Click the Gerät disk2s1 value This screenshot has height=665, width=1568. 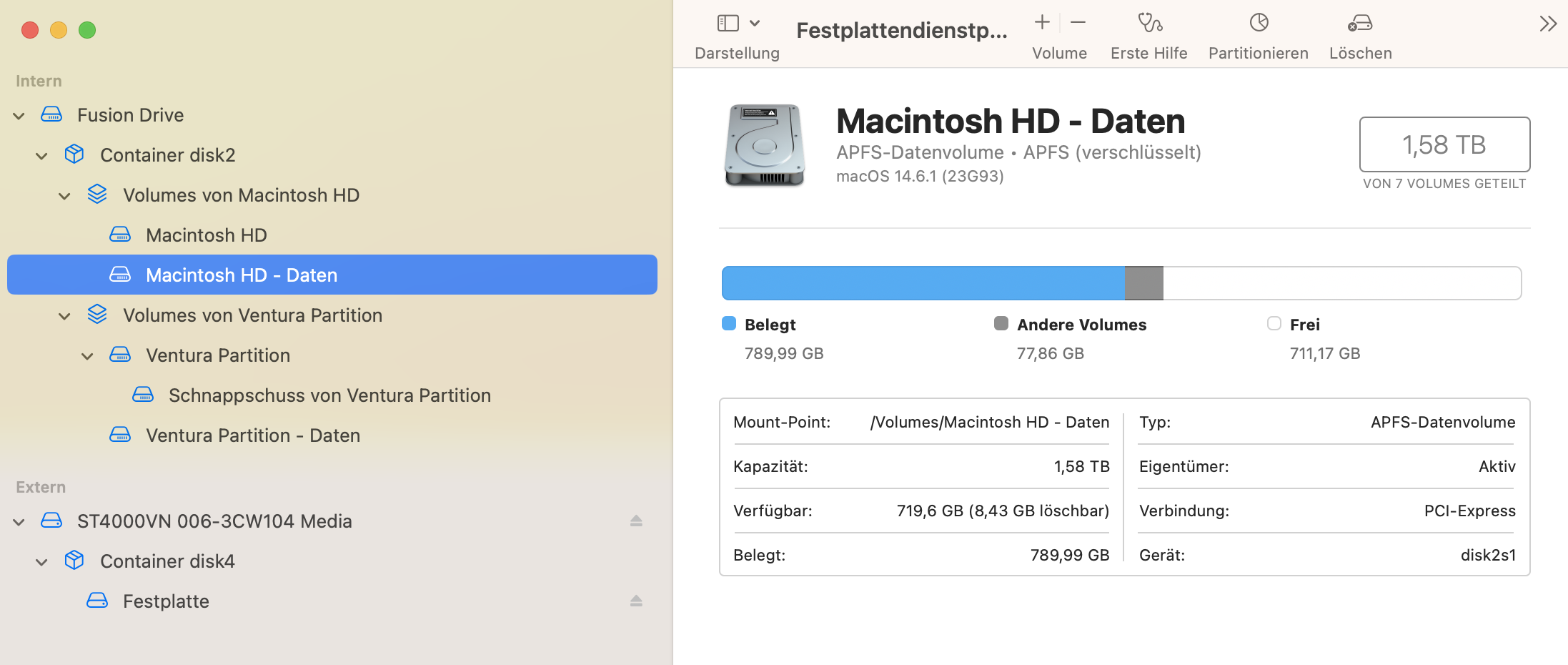1488,555
